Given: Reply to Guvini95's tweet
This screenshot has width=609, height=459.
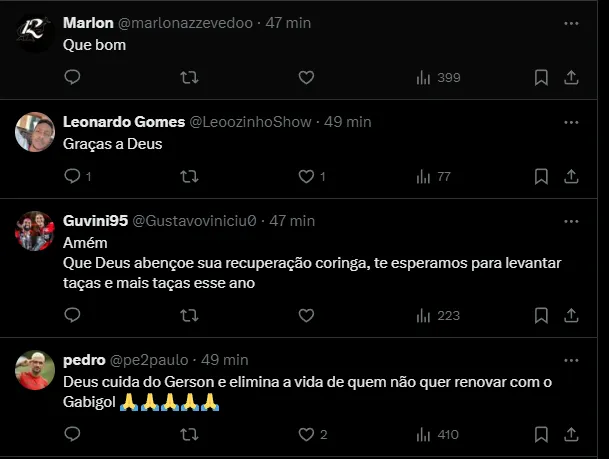Looking at the screenshot, I should [x=72, y=314].
